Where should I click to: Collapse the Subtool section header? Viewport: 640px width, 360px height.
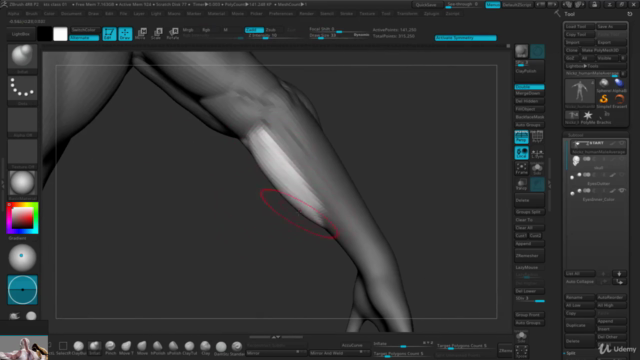[x=576, y=135]
